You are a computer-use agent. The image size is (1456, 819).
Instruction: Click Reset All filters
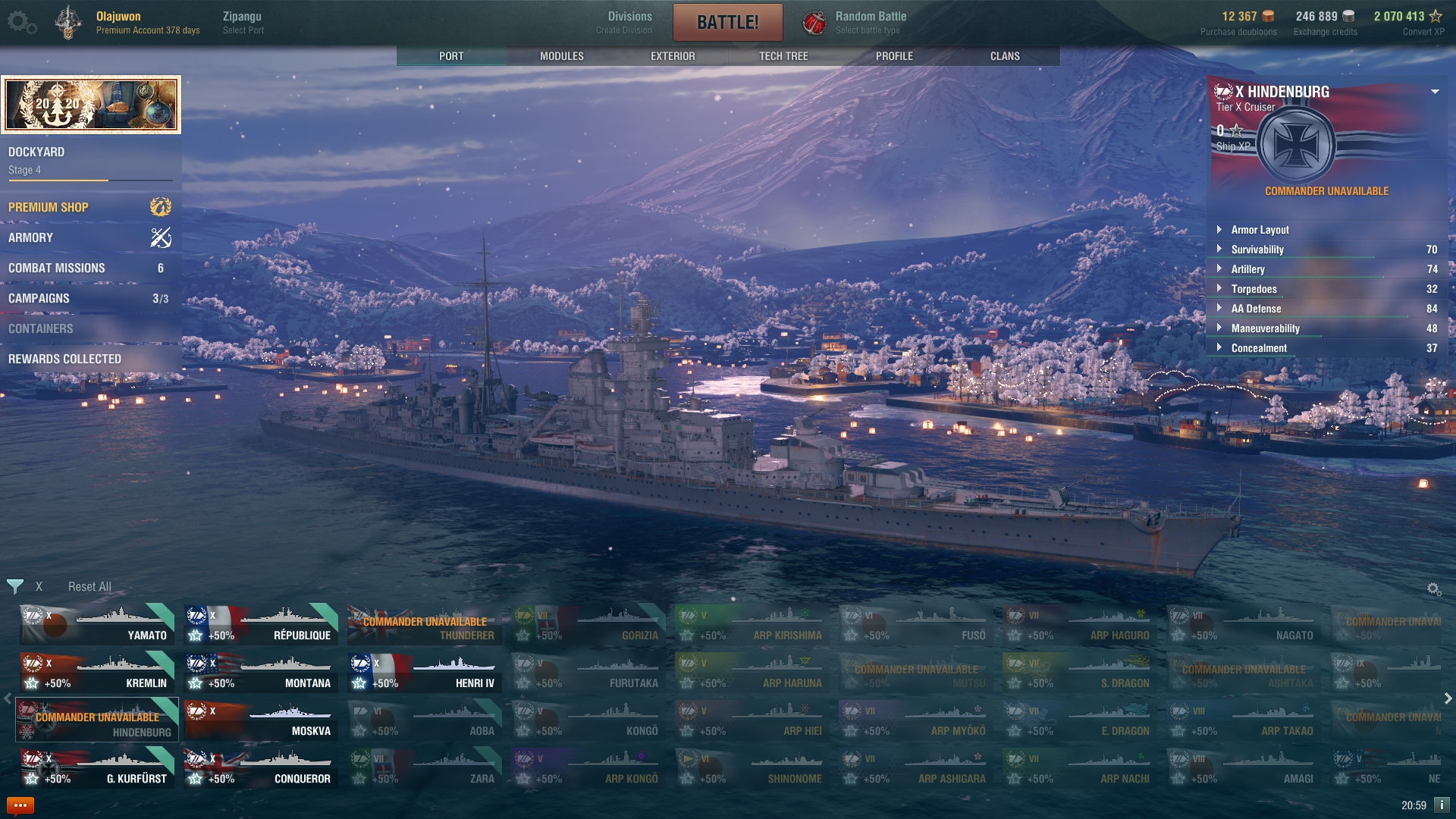(89, 587)
